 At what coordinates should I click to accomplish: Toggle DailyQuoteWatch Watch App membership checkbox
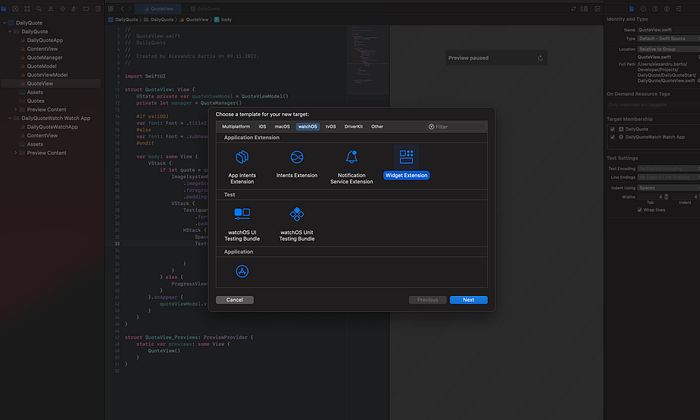click(612, 137)
